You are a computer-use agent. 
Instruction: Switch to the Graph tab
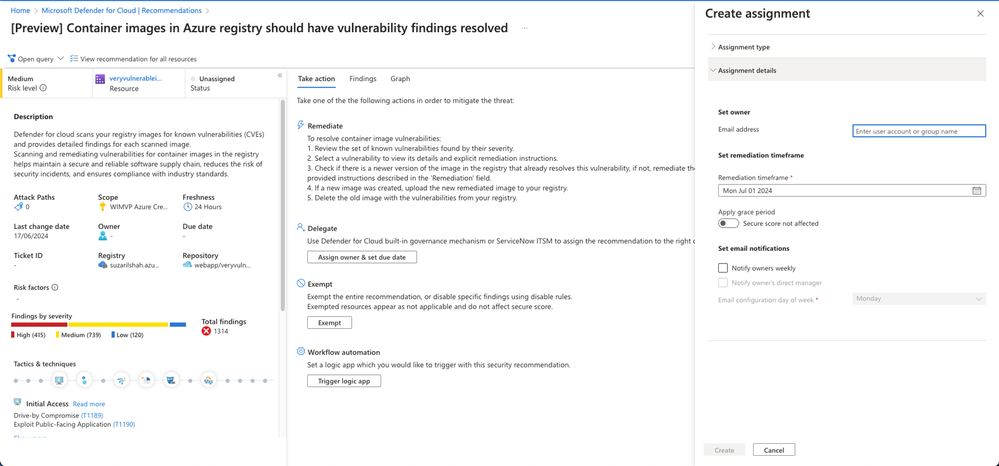400,79
